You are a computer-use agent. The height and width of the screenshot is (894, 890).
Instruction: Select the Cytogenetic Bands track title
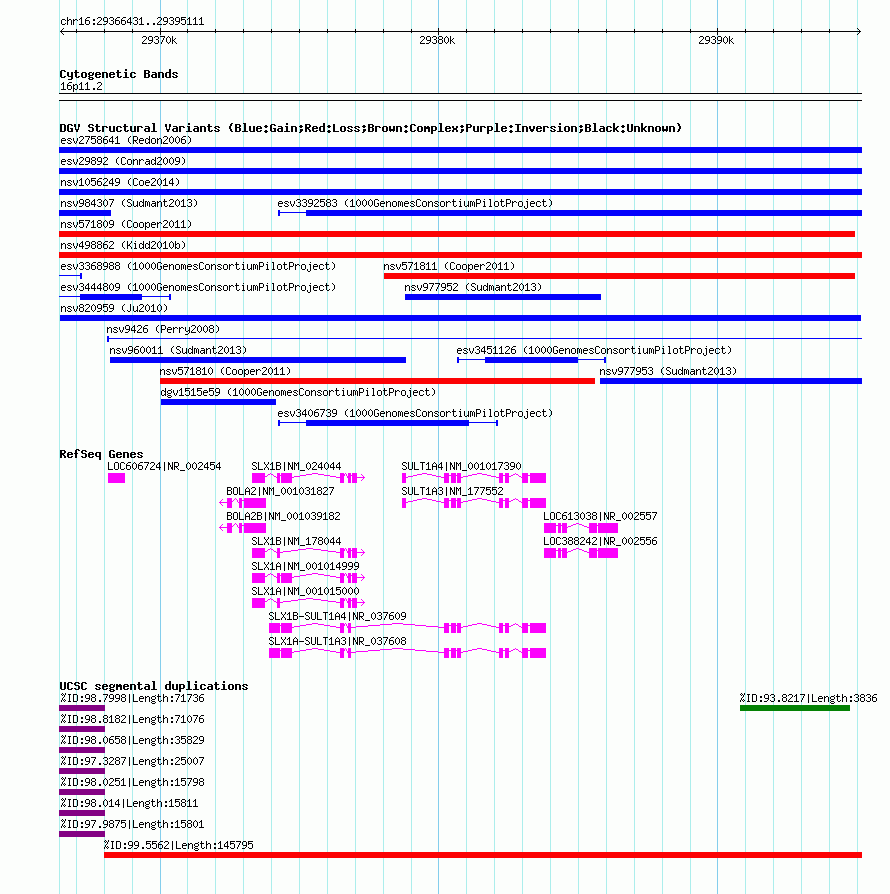[119, 74]
